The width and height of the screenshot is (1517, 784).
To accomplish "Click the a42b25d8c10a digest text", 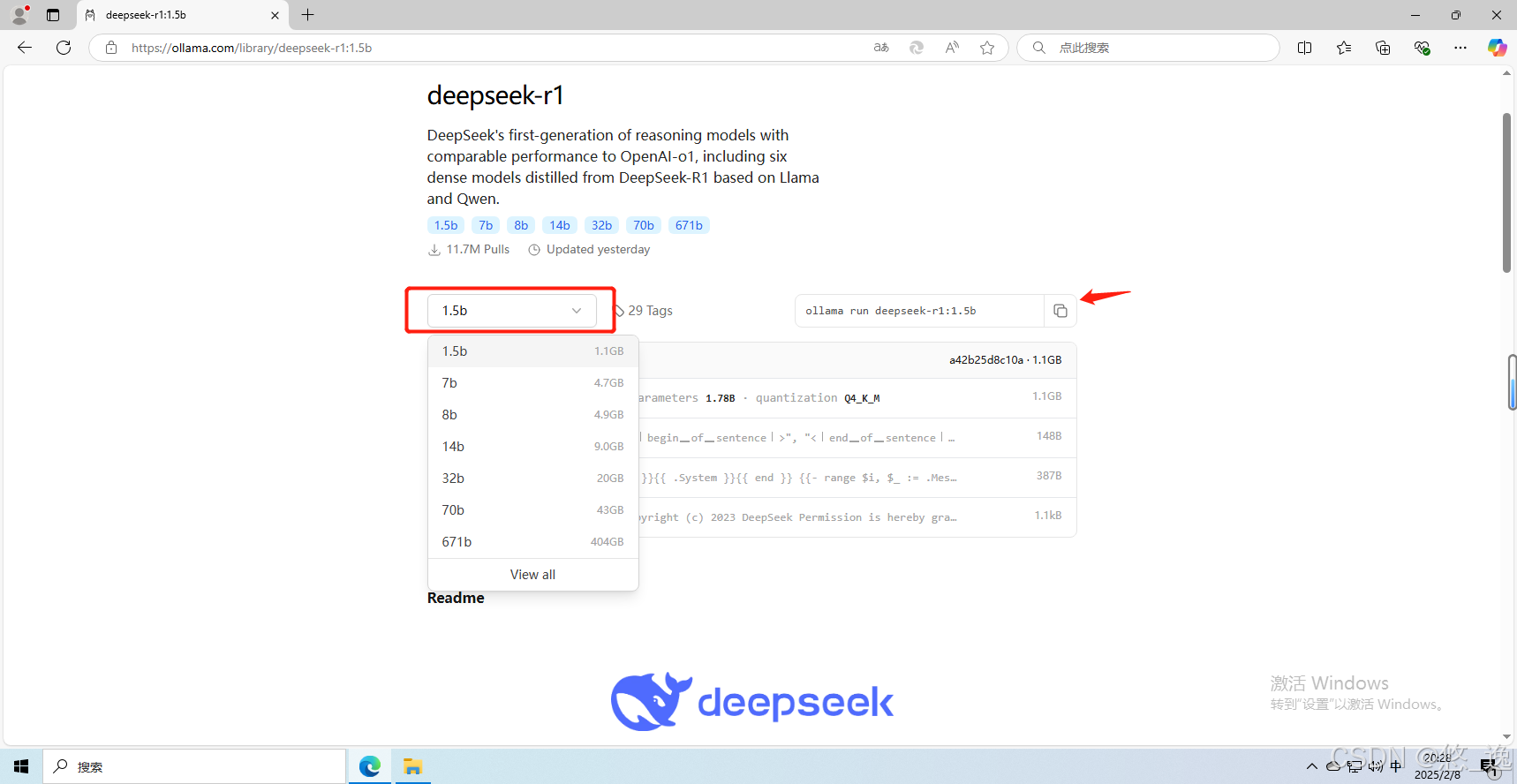I will (986, 360).
